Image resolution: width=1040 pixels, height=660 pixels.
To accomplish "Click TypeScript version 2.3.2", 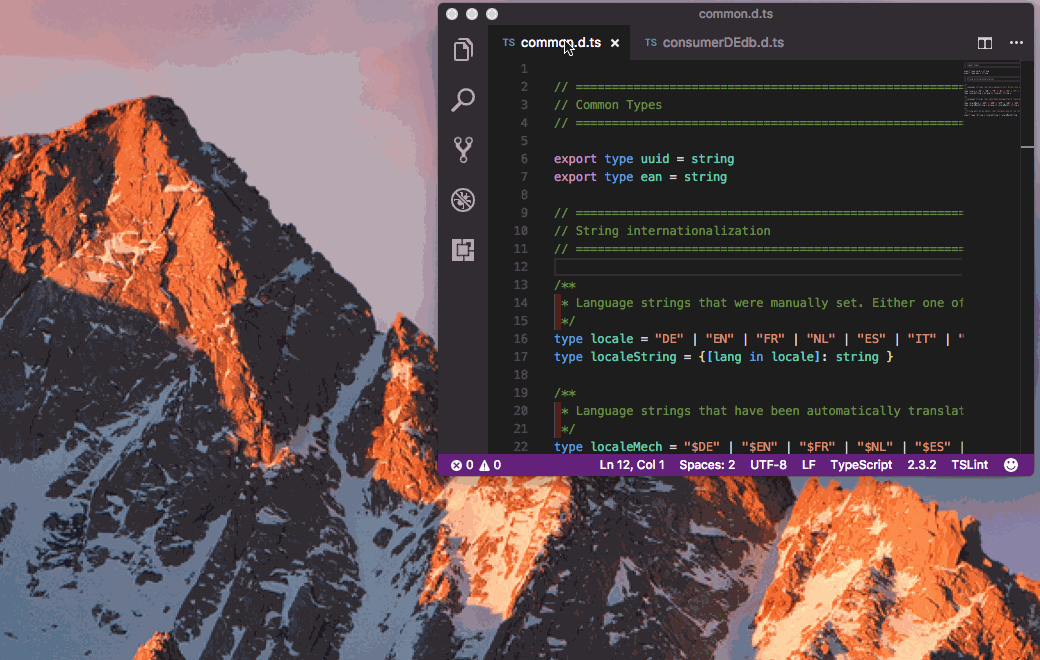I will (x=921, y=465).
